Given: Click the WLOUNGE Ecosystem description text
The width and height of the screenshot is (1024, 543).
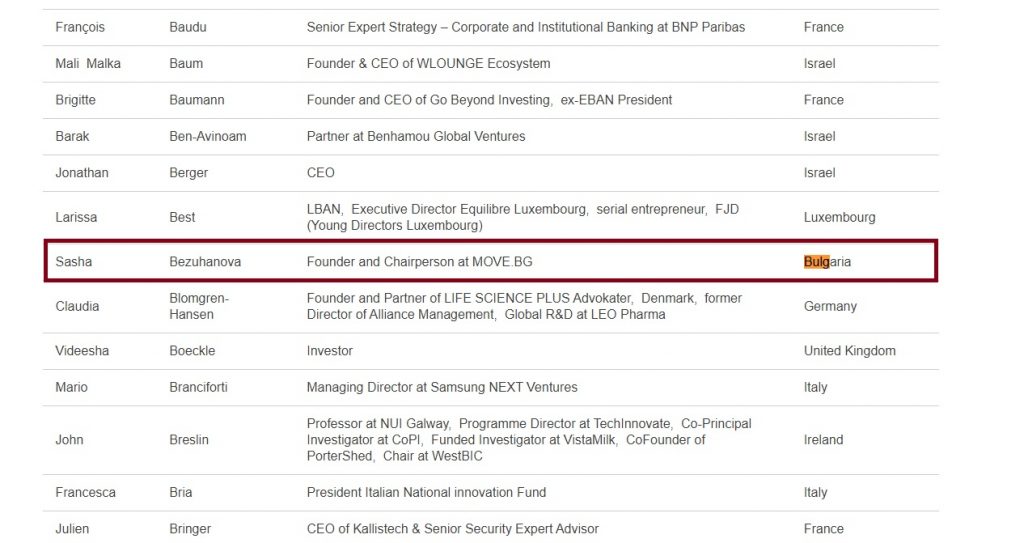Looking at the screenshot, I should point(428,64).
